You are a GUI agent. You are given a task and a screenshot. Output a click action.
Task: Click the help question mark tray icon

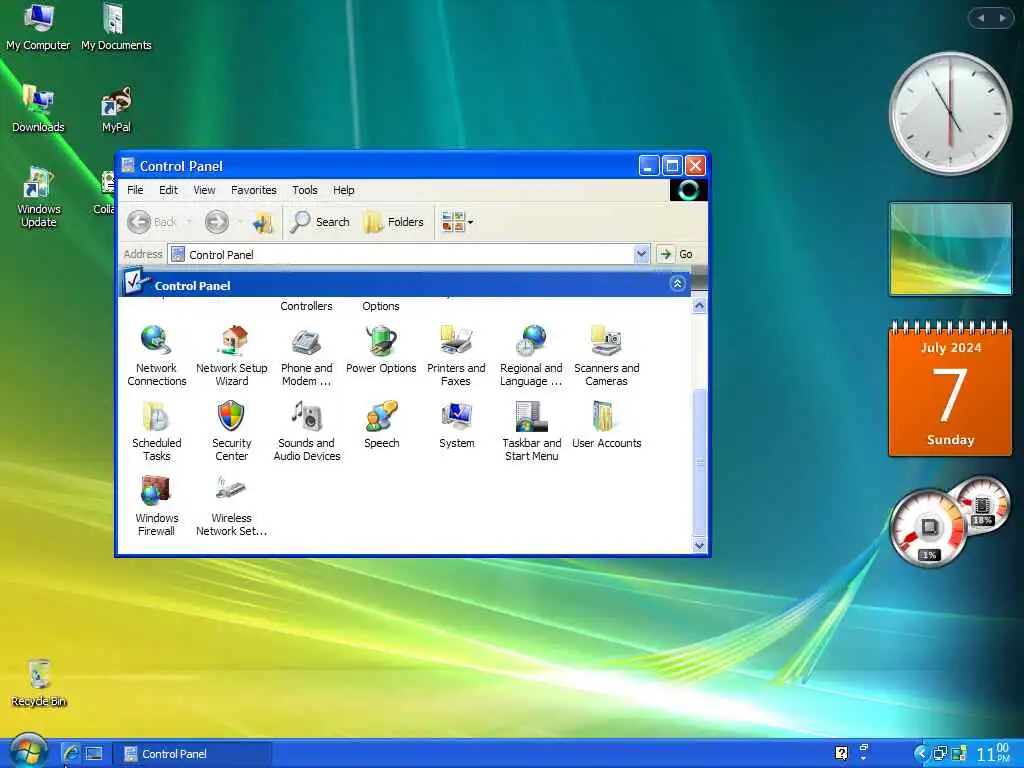(841, 754)
